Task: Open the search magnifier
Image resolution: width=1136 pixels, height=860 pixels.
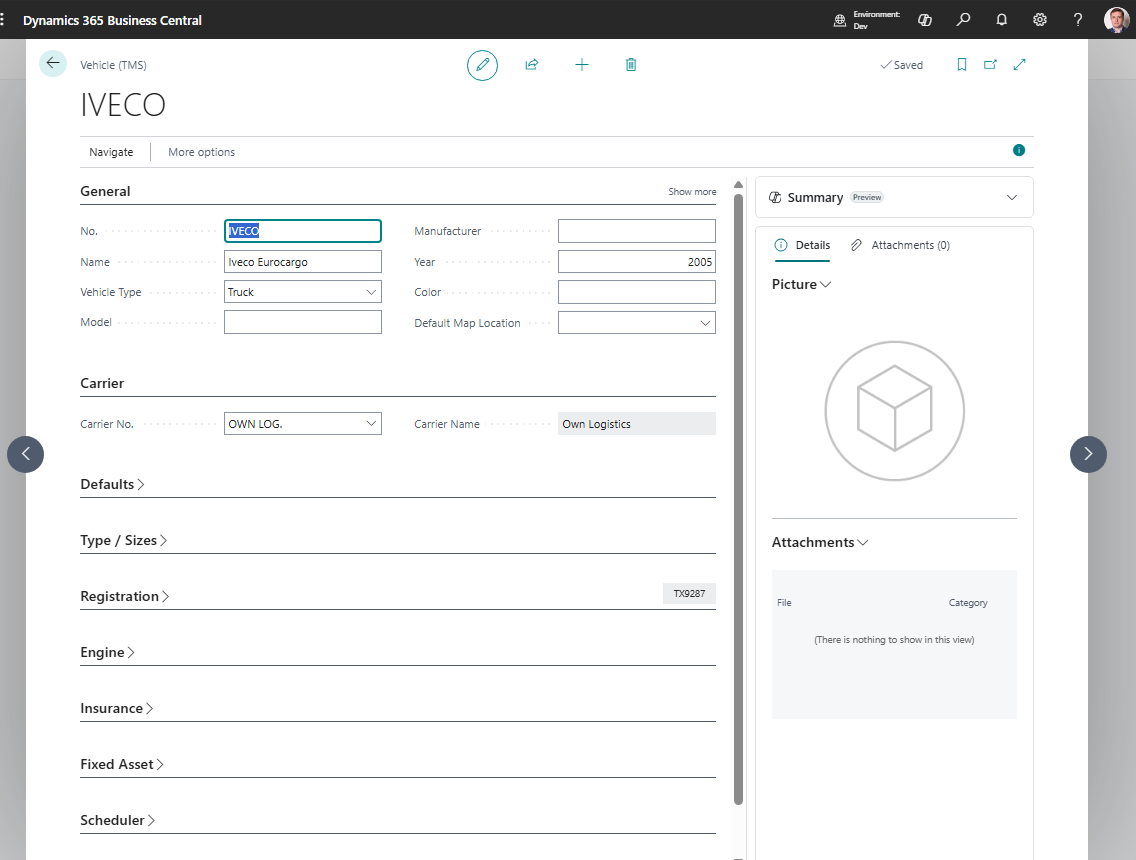Action: tap(963, 20)
